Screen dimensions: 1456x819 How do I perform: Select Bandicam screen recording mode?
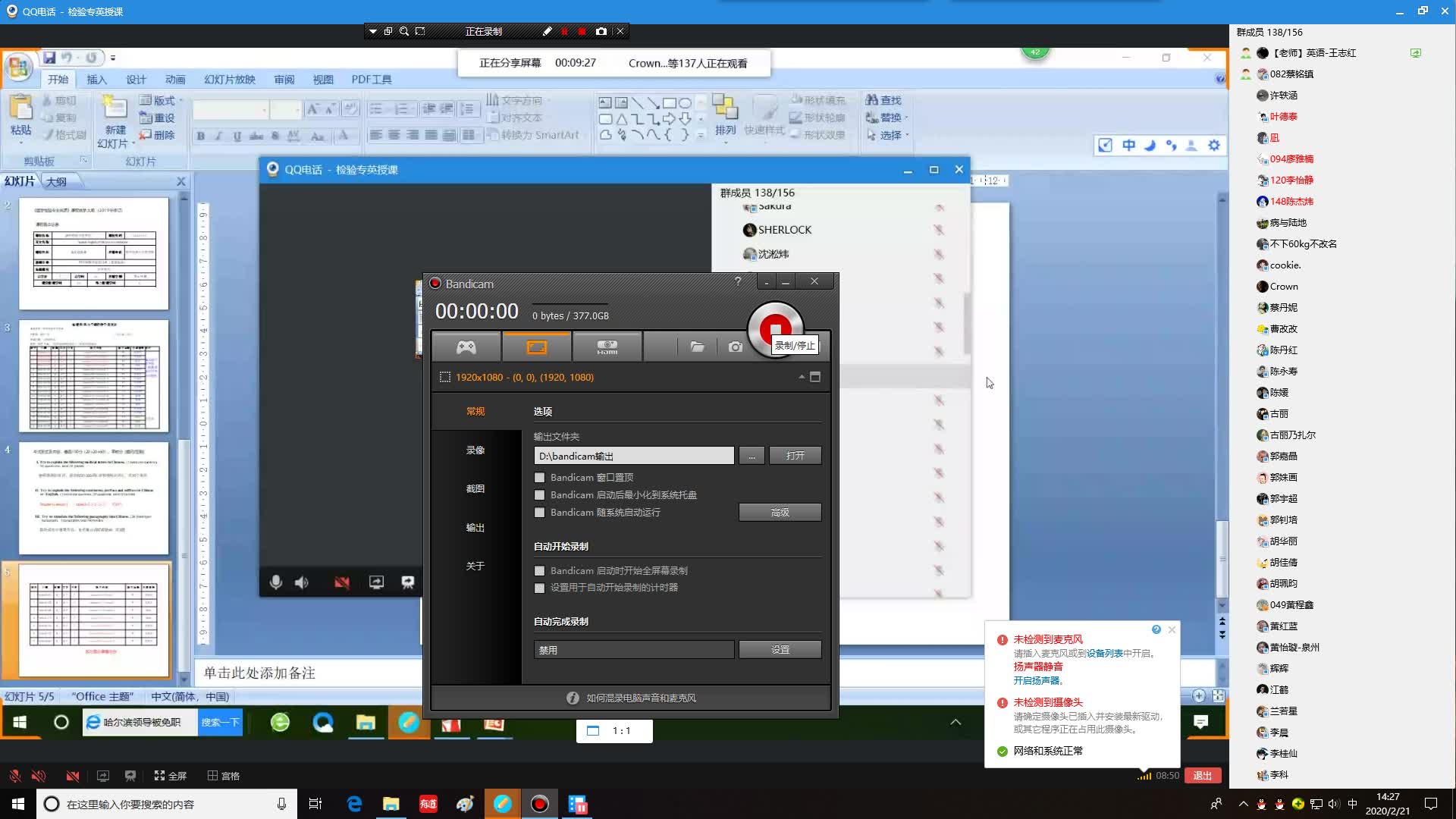pos(537,347)
